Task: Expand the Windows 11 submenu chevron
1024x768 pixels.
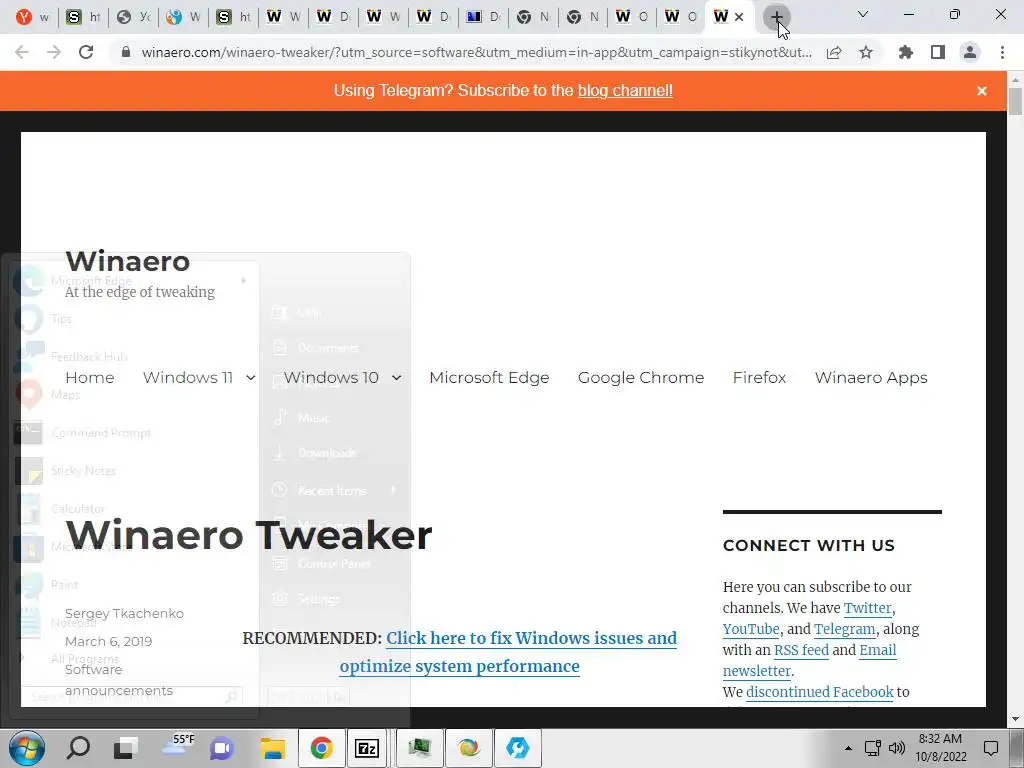Action: click(251, 377)
